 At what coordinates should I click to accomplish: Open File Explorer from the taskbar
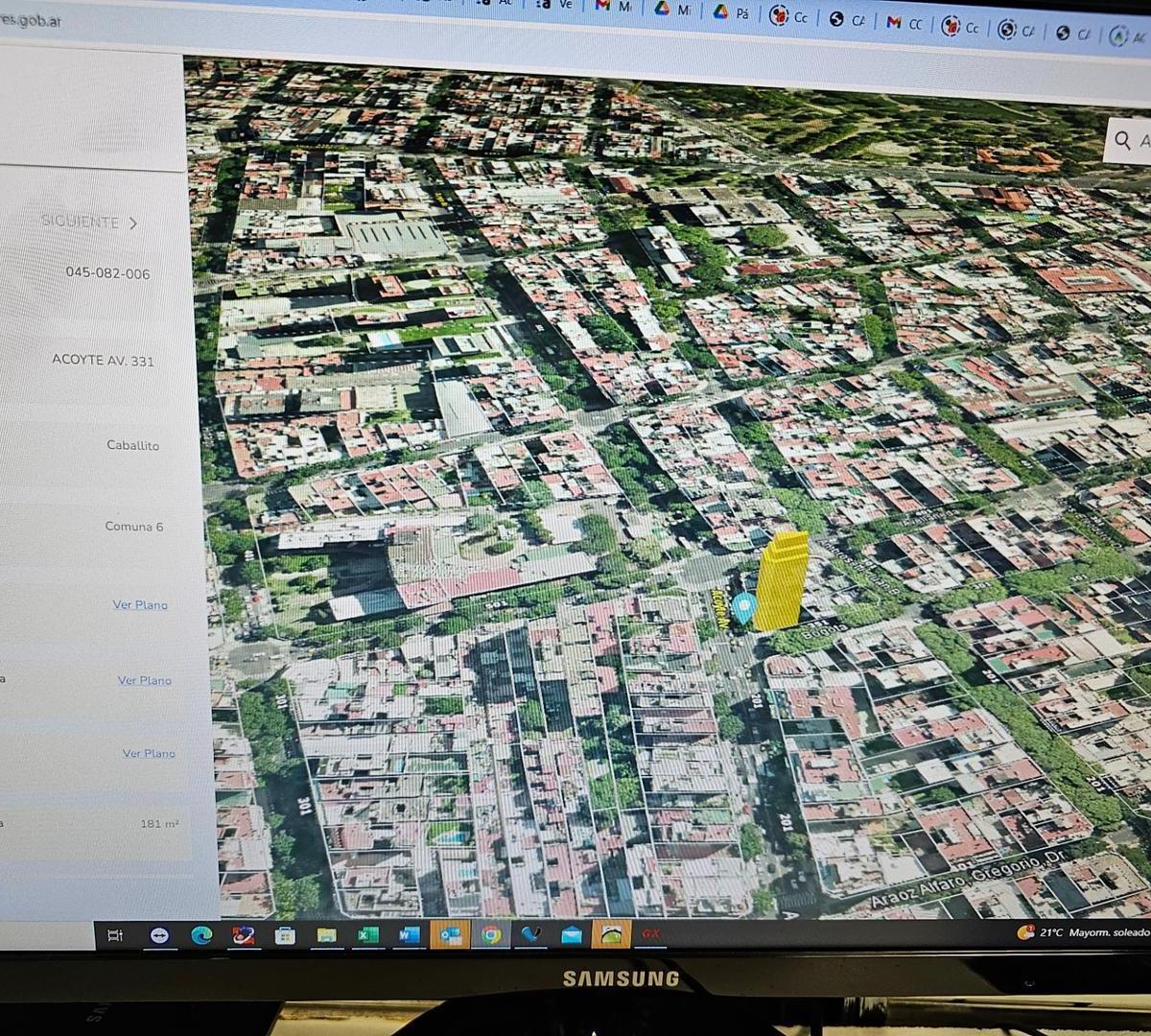pos(327,935)
